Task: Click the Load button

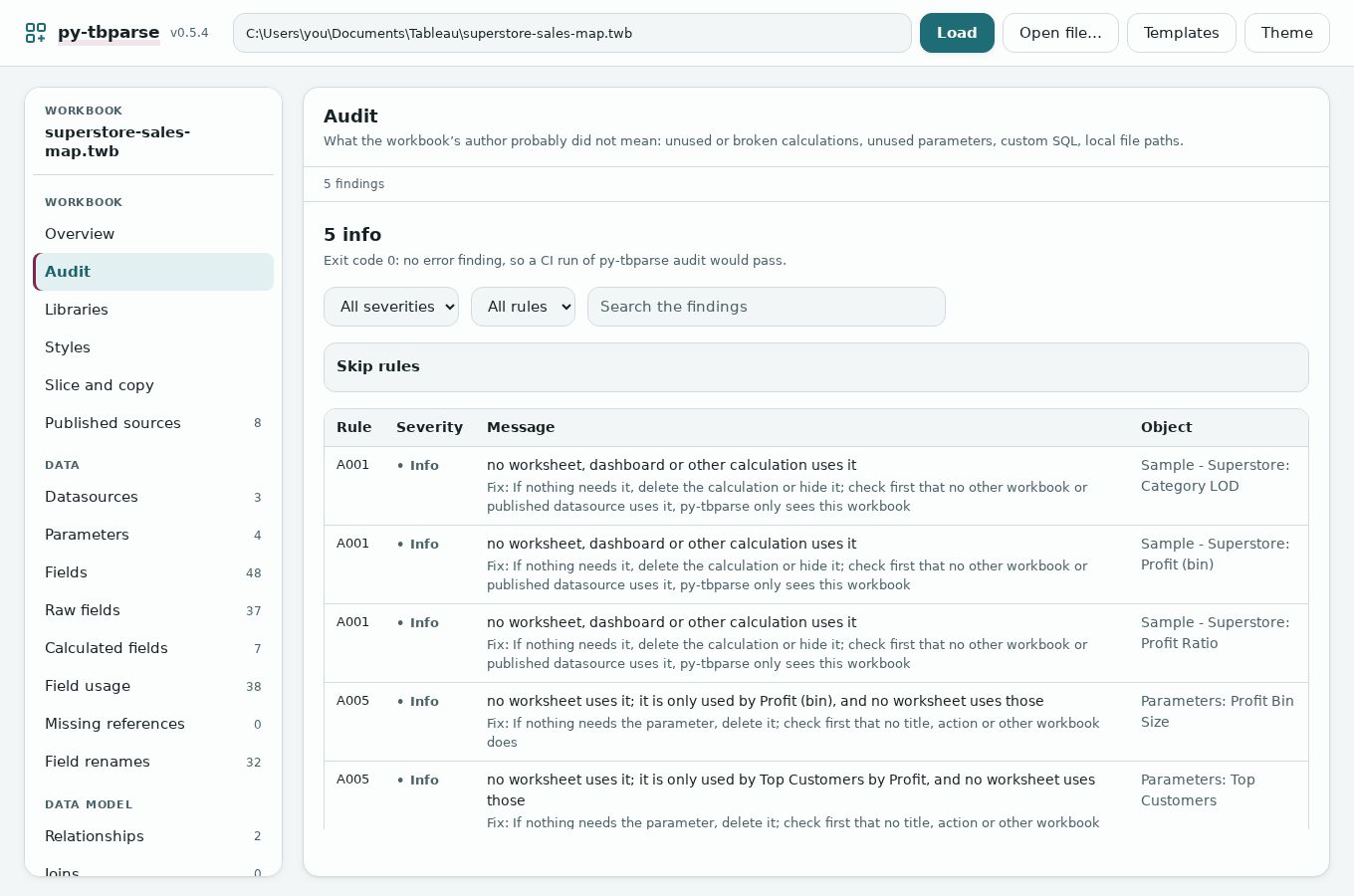Action: [x=957, y=33]
